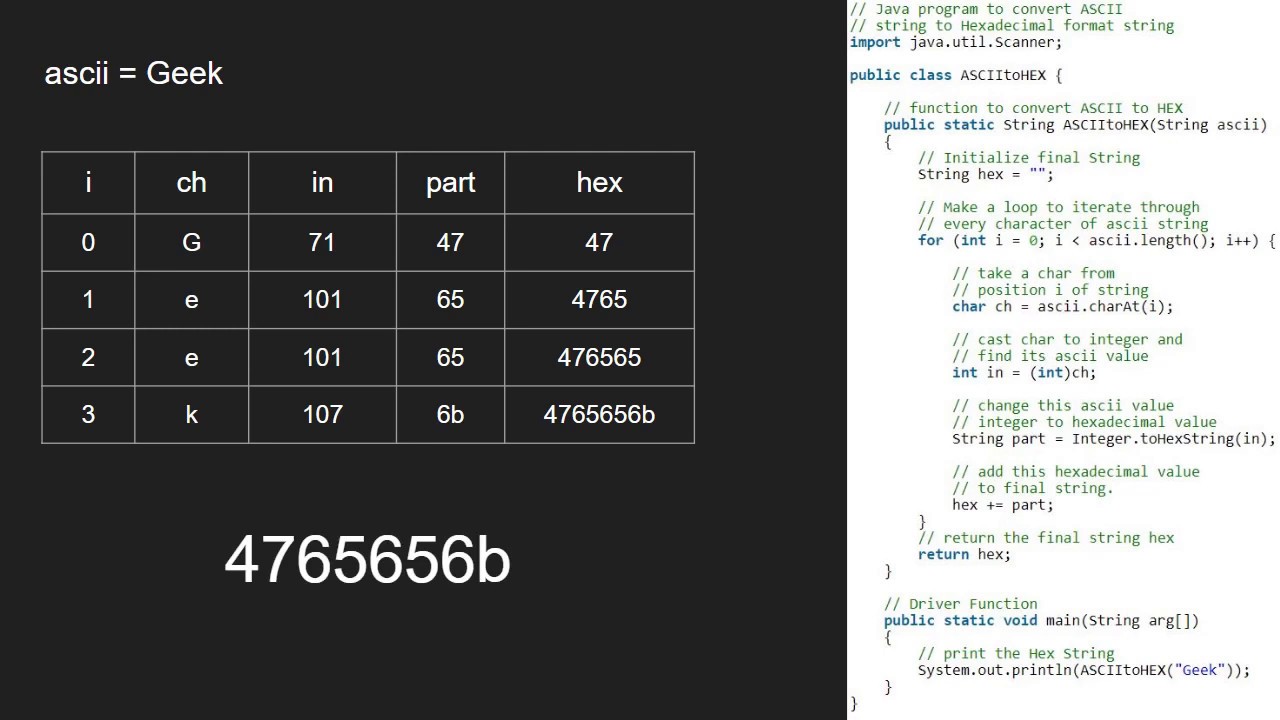
Task: Click the "4765" hex cell
Action: [x=599, y=300]
